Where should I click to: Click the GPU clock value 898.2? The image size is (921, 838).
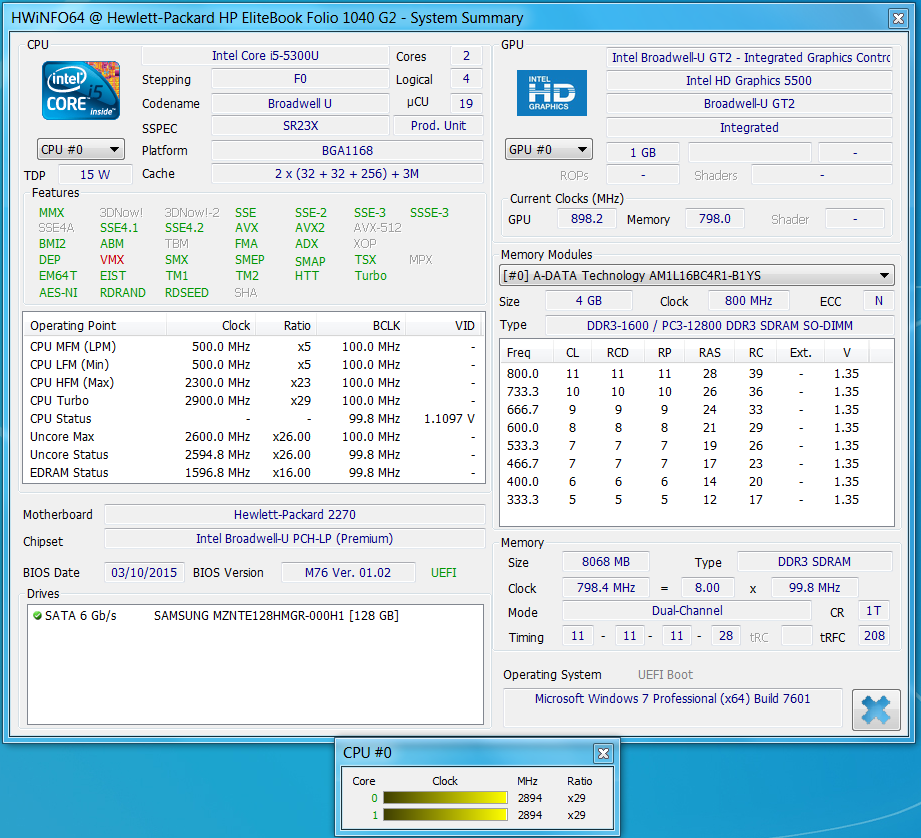coord(587,218)
